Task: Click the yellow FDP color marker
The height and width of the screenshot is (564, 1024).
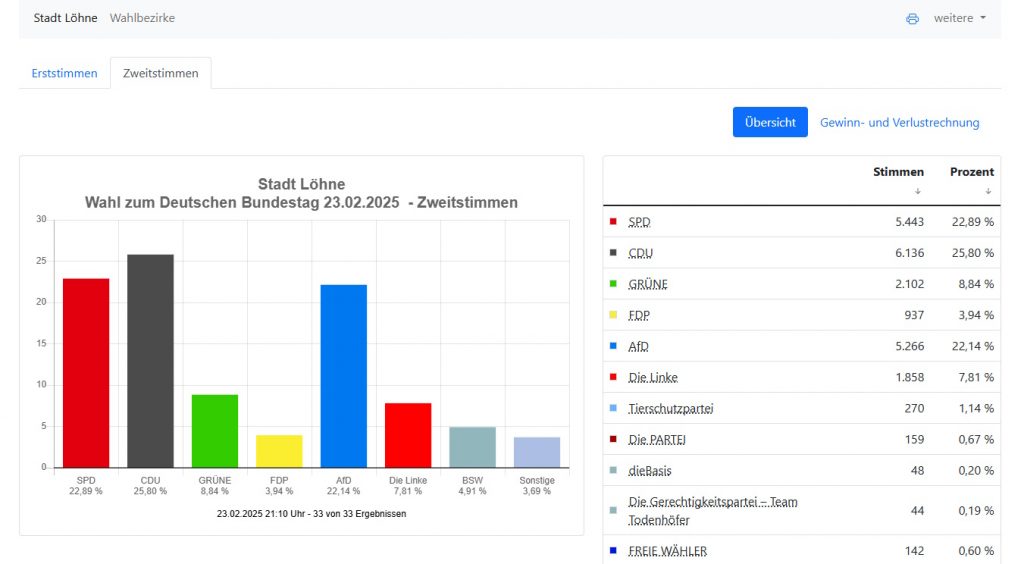Action: coord(613,315)
